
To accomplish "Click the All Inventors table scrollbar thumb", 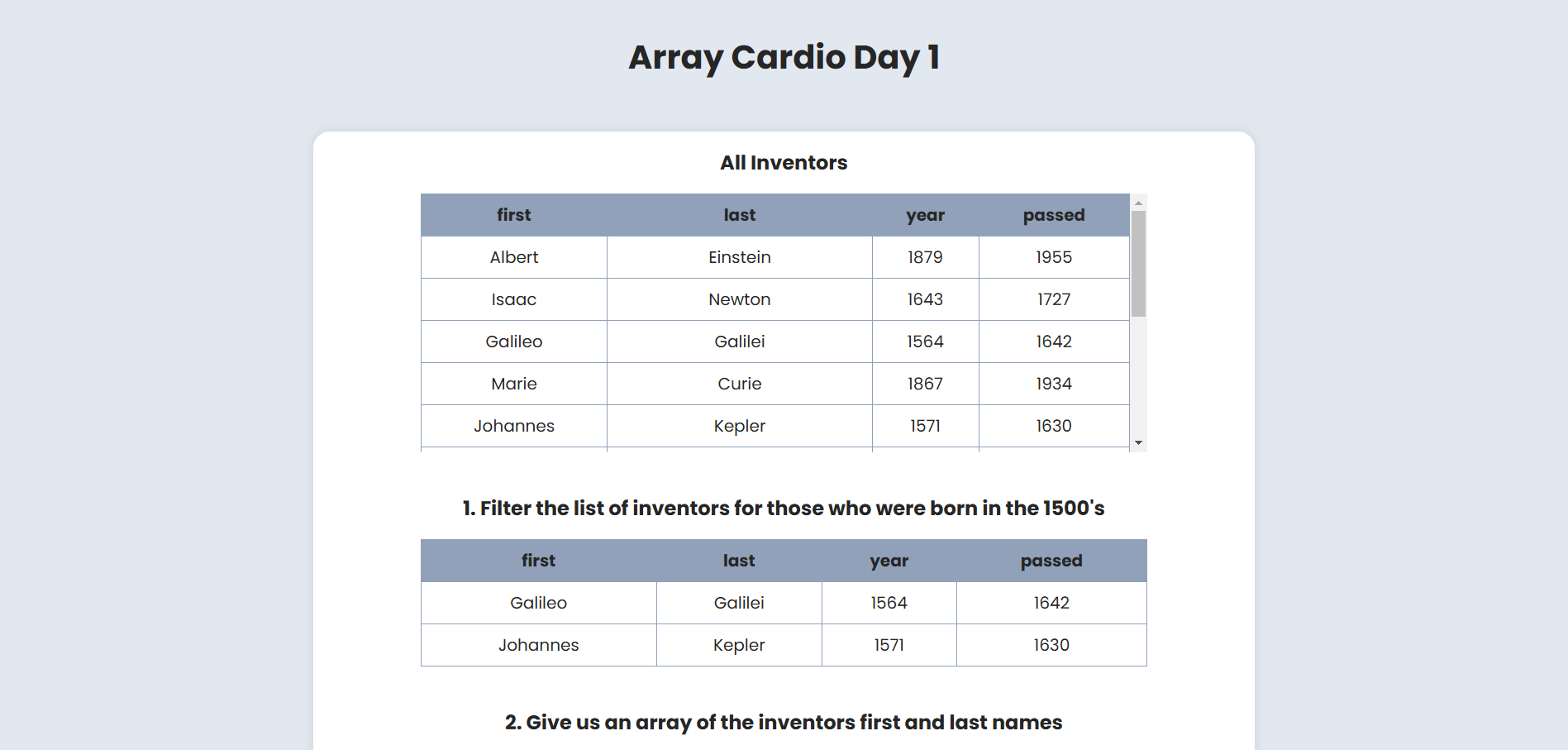I will [x=1138, y=264].
